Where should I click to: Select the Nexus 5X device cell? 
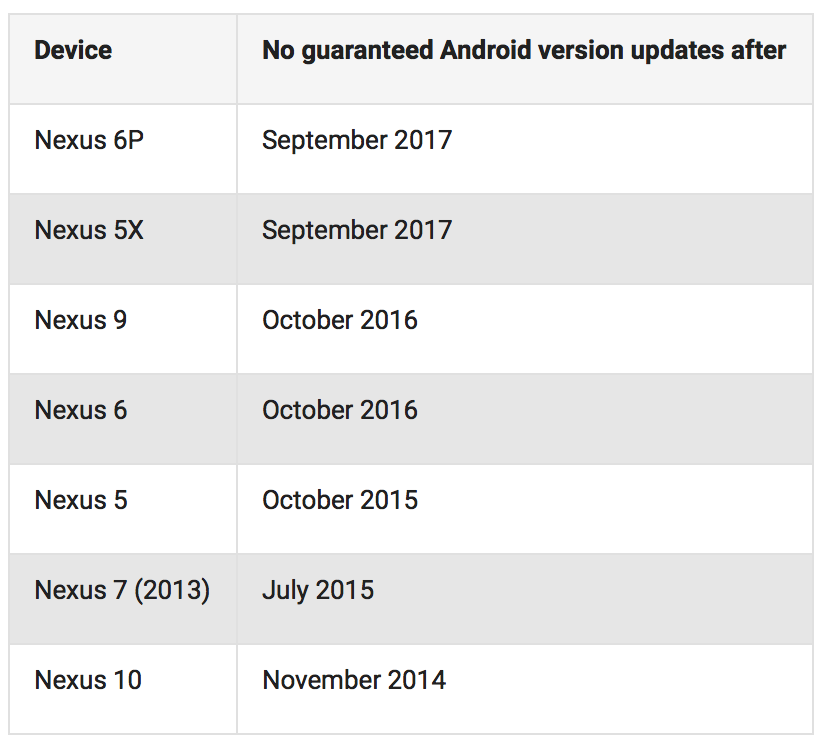point(89,230)
